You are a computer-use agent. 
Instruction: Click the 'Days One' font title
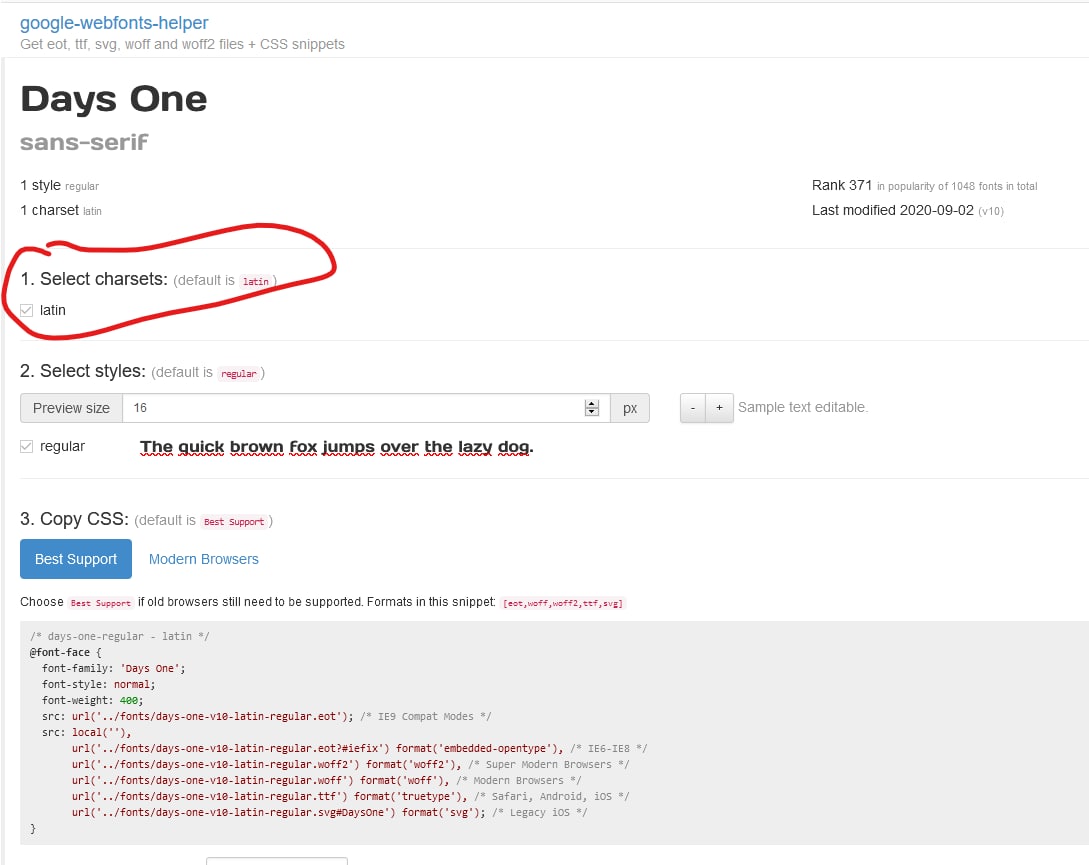tap(114, 99)
